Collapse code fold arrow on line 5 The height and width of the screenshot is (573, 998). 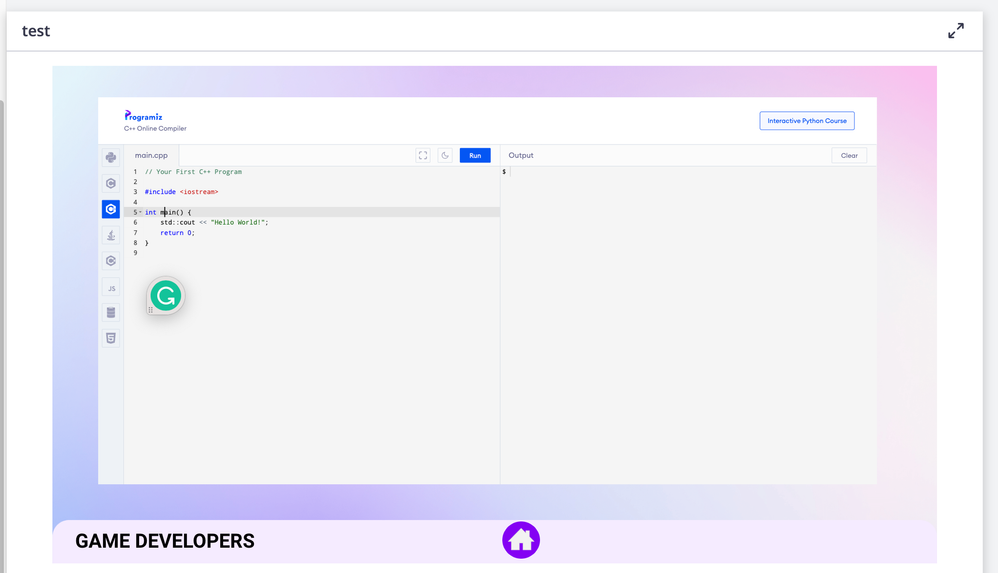coord(141,212)
